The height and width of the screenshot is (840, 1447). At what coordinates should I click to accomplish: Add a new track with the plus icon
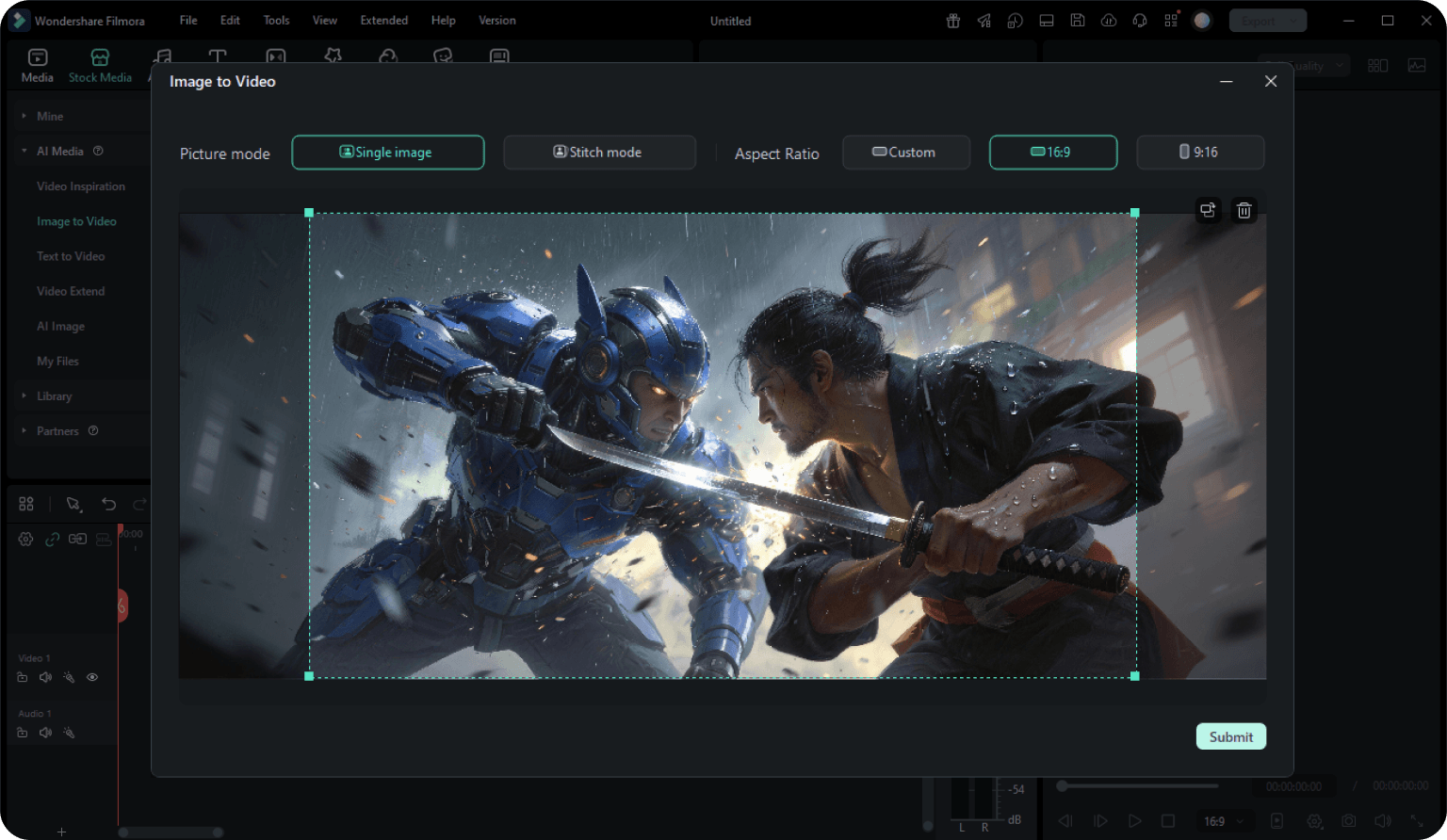pos(61,832)
